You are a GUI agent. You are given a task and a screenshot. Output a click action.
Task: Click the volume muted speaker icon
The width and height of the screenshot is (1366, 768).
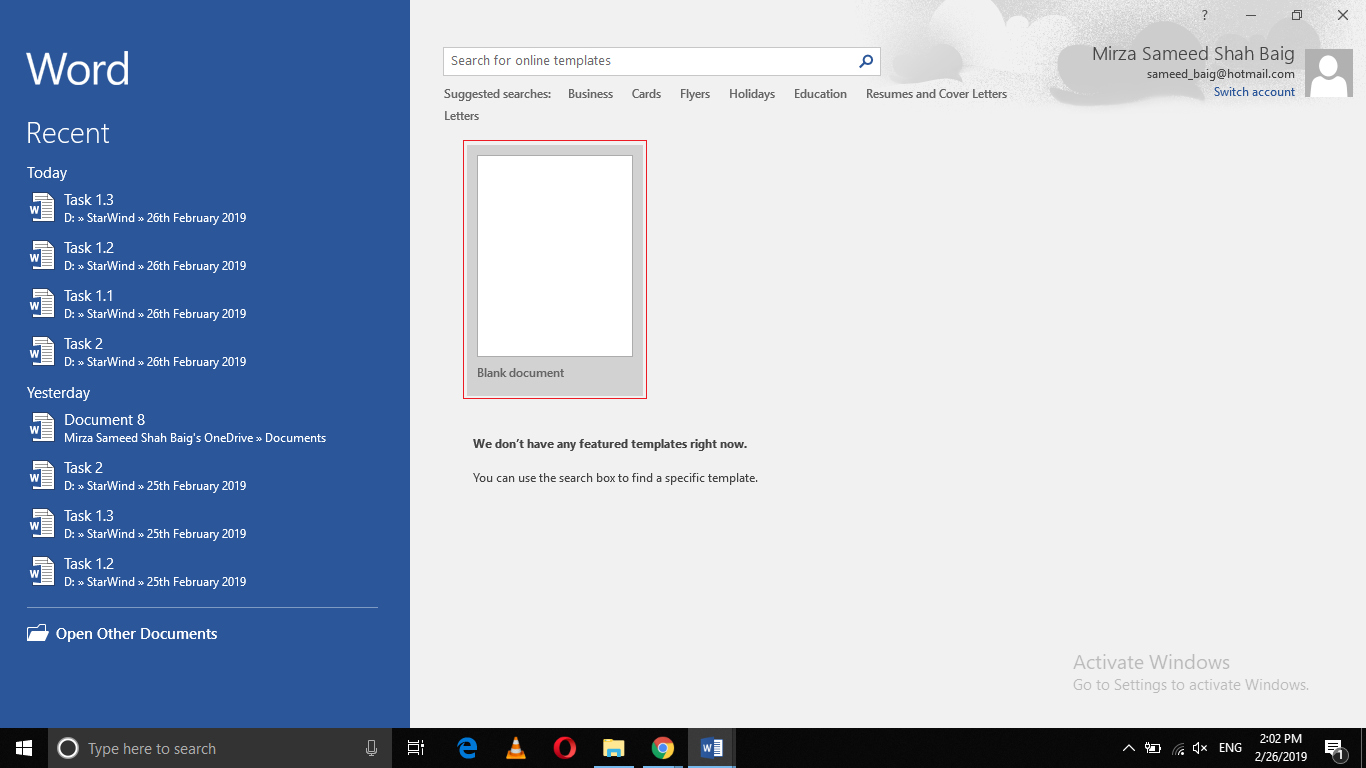pos(1200,748)
